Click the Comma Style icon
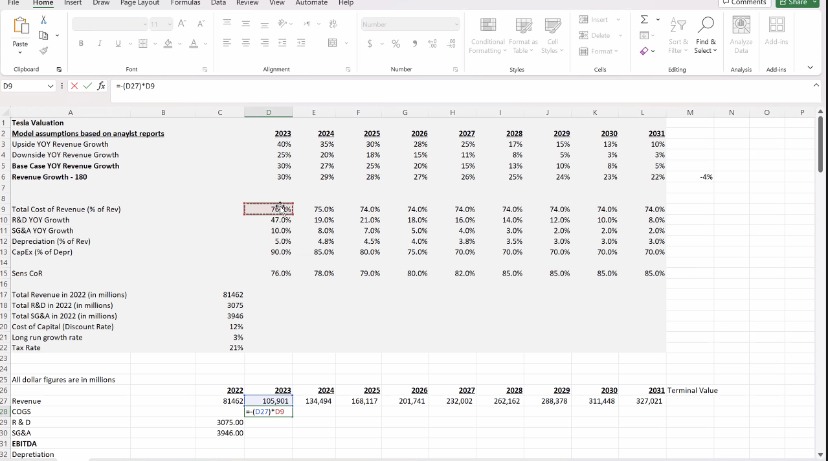 [415, 44]
